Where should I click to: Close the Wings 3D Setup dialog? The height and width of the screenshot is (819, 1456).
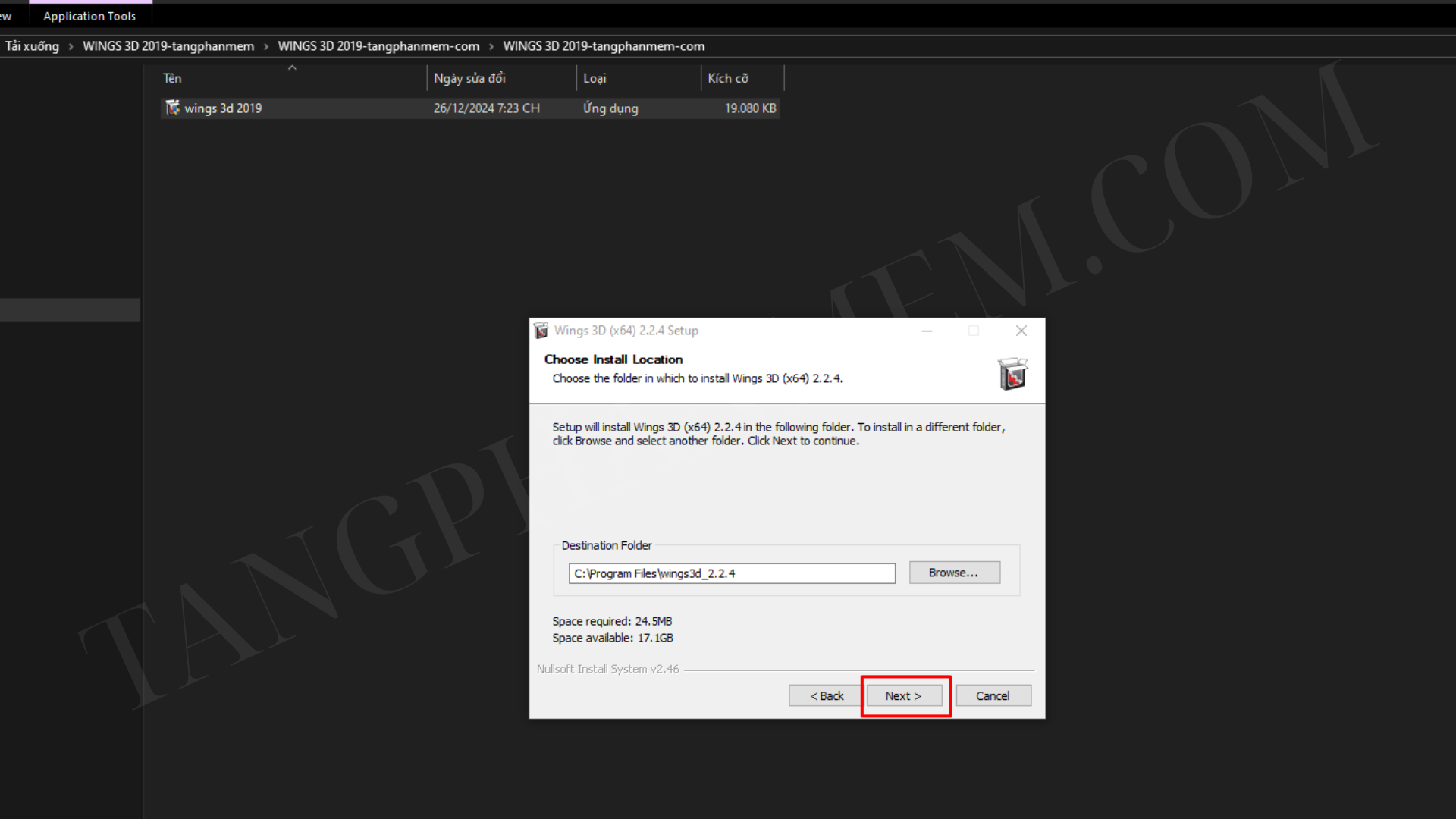(1021, 331)
